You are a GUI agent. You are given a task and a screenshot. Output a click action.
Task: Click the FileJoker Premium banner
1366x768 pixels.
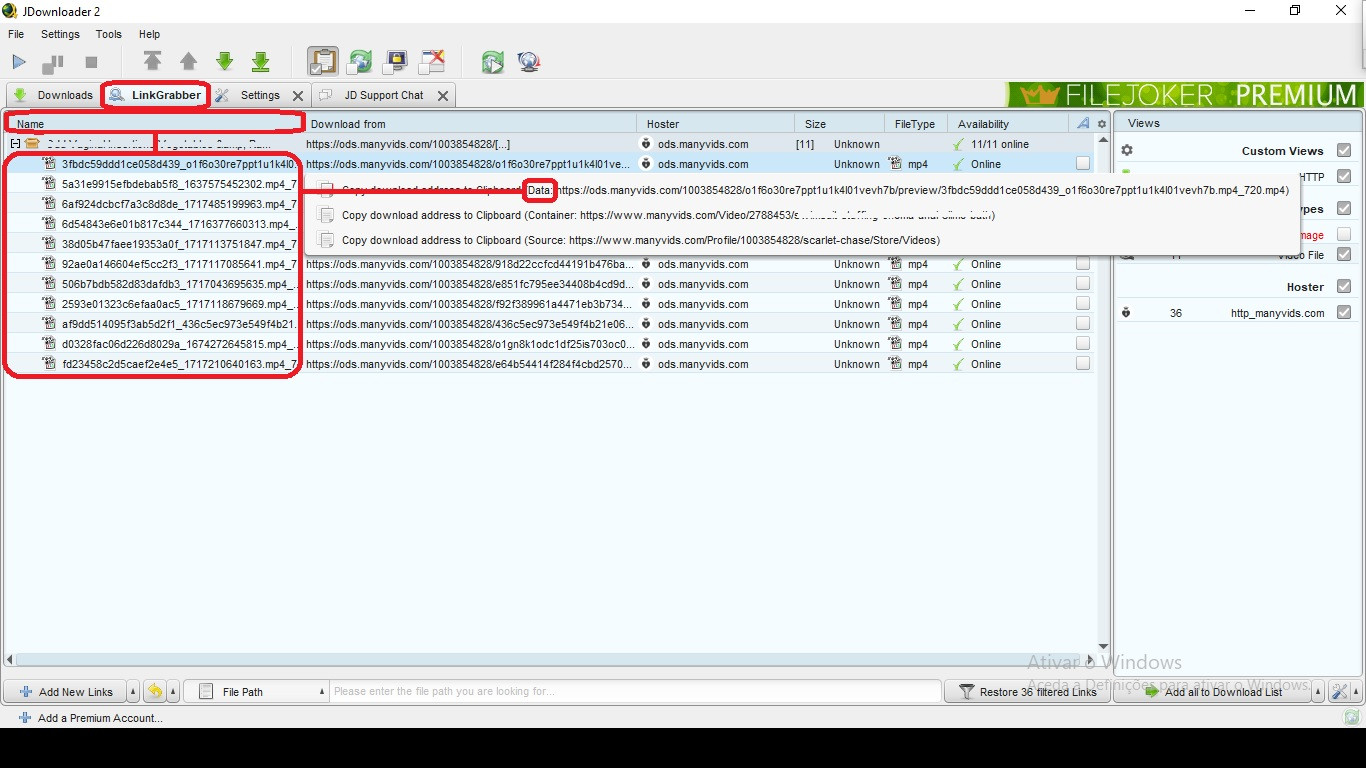point(1184,95)
